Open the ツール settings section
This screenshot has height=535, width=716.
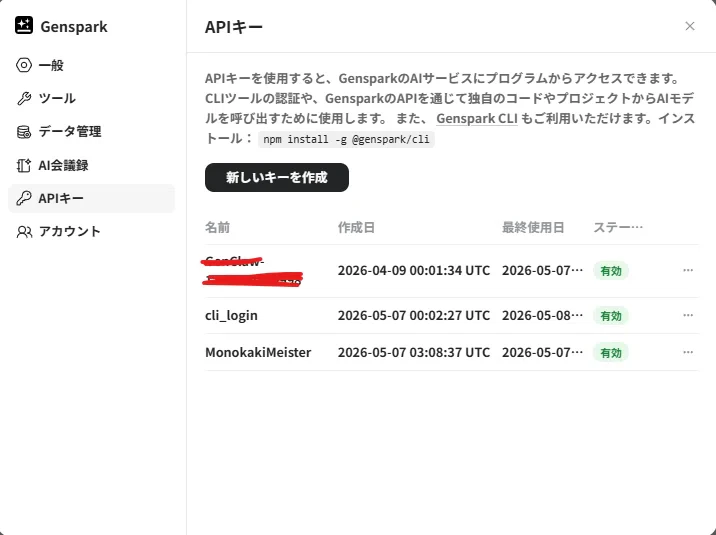[91, 98]
